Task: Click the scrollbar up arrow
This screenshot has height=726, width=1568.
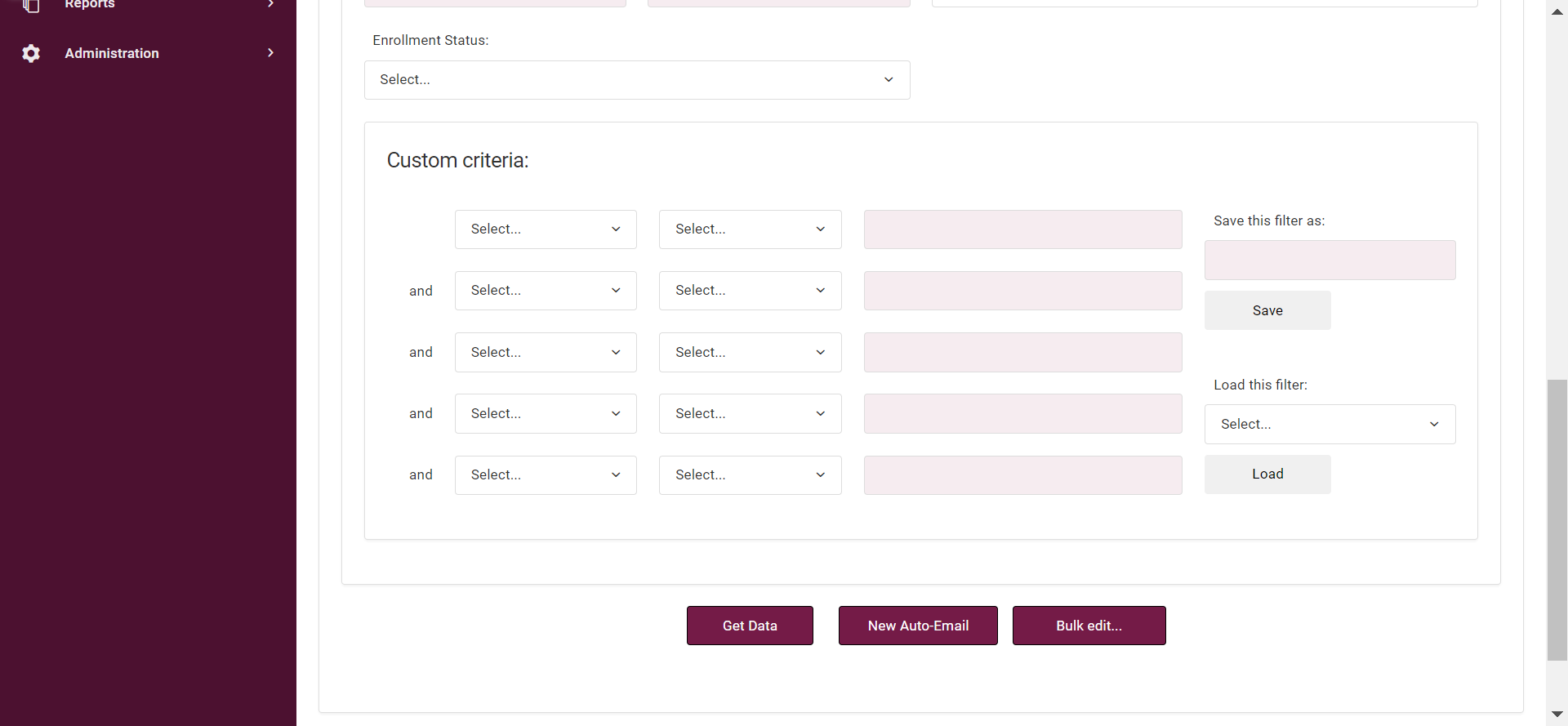Action: 1557,11
